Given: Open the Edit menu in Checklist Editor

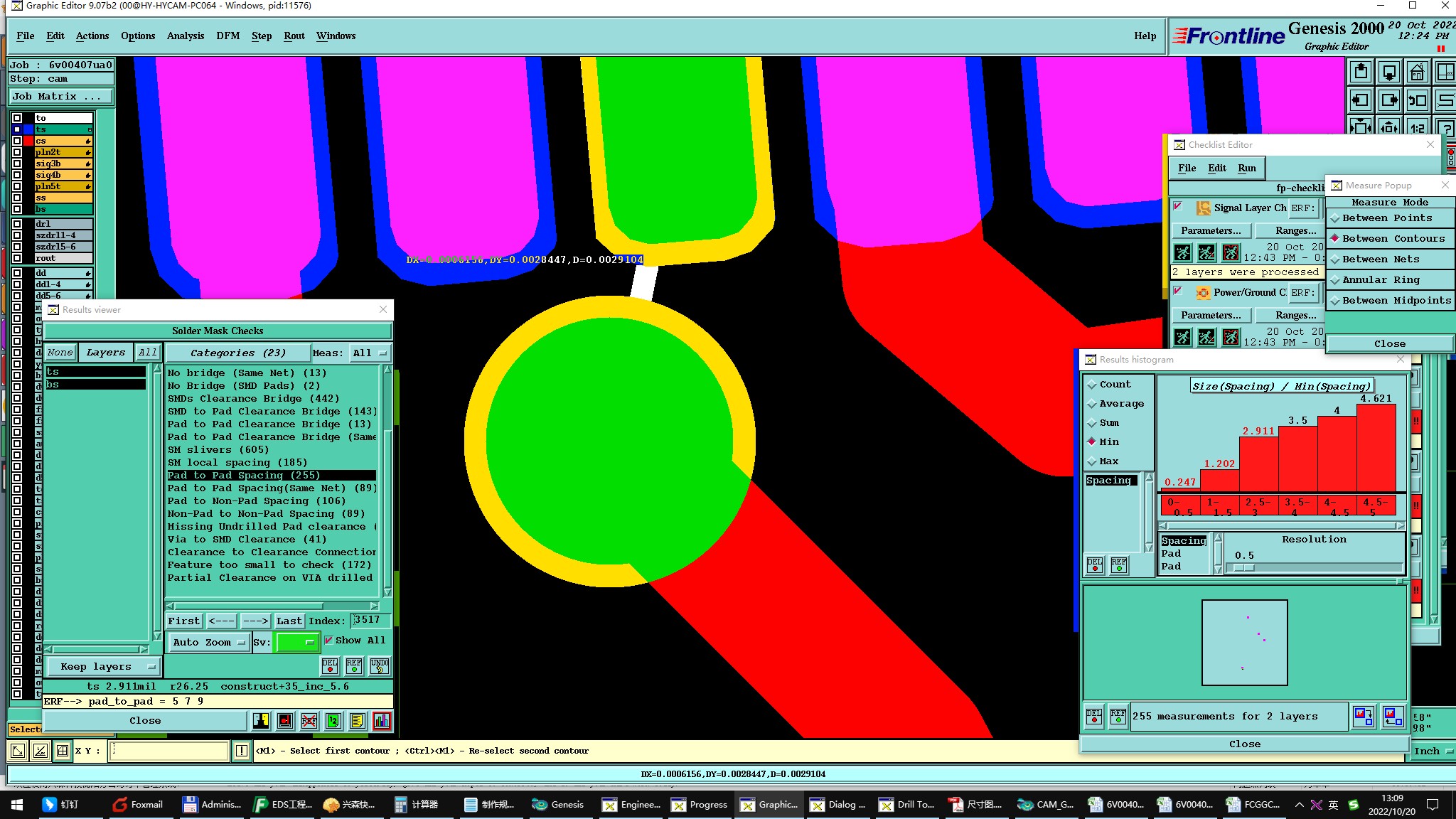Looking at the screenshot, I should tap(1217, 168).
